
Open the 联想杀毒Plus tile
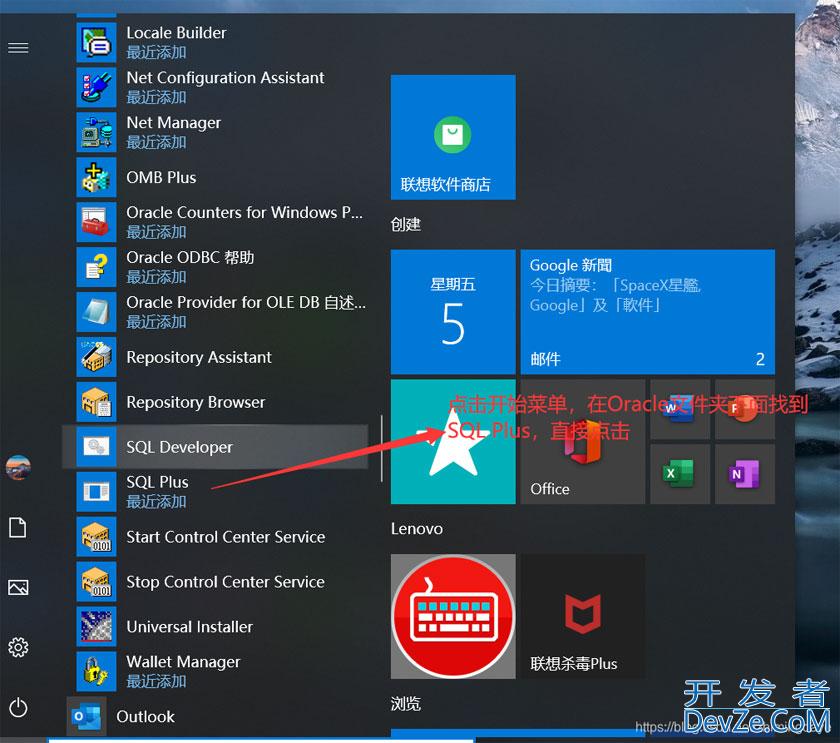point(583,617)
